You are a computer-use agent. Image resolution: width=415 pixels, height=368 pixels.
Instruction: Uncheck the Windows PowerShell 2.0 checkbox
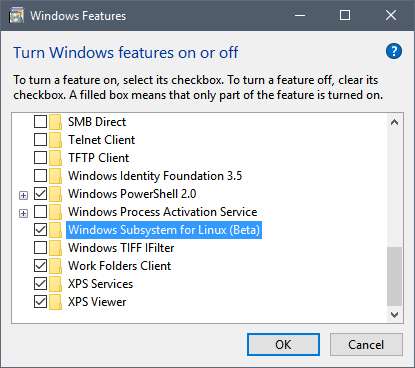(x=40, y=194)
